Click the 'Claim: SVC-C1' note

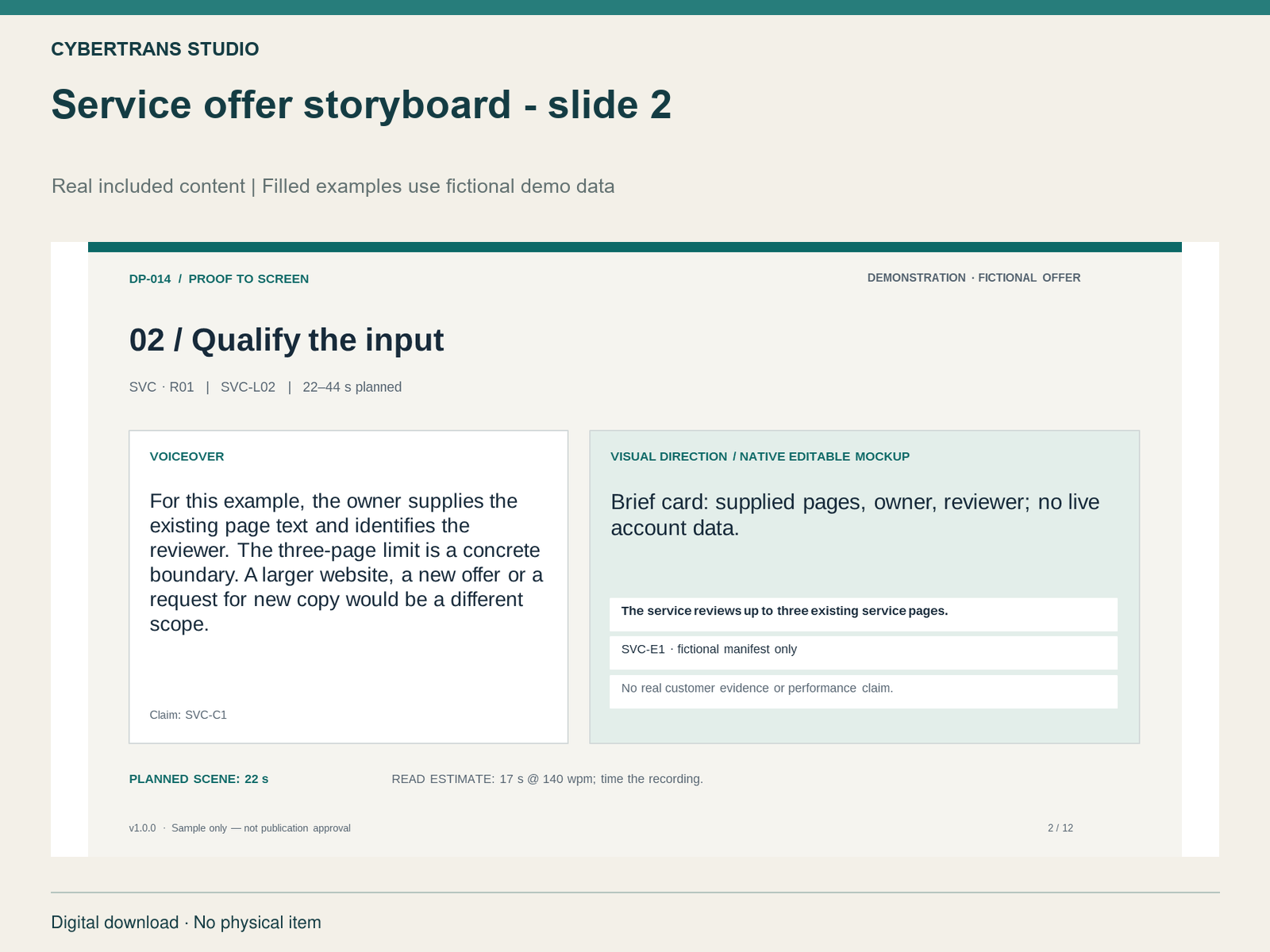(x=188, y=715)
